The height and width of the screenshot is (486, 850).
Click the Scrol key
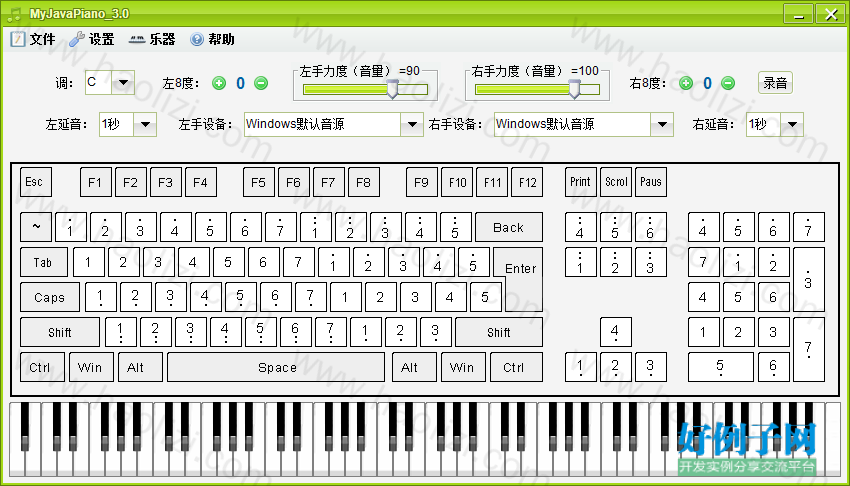point(616,182)
